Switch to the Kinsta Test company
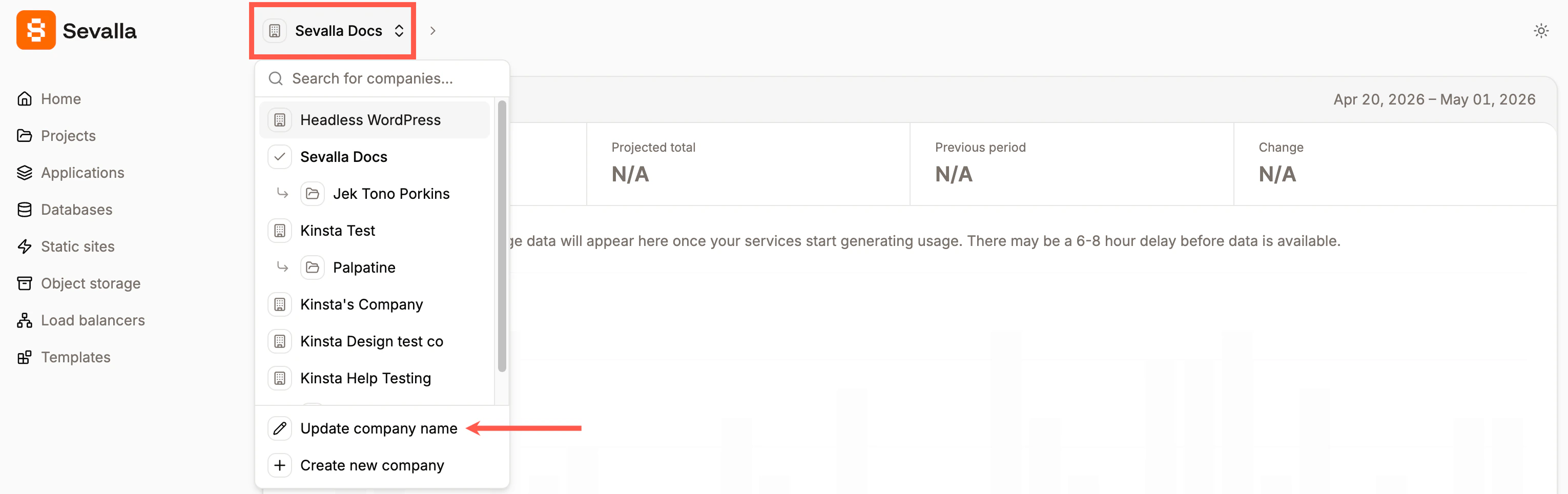The image size is (1568, 494). pyautogui.click(x=375, y=231)
